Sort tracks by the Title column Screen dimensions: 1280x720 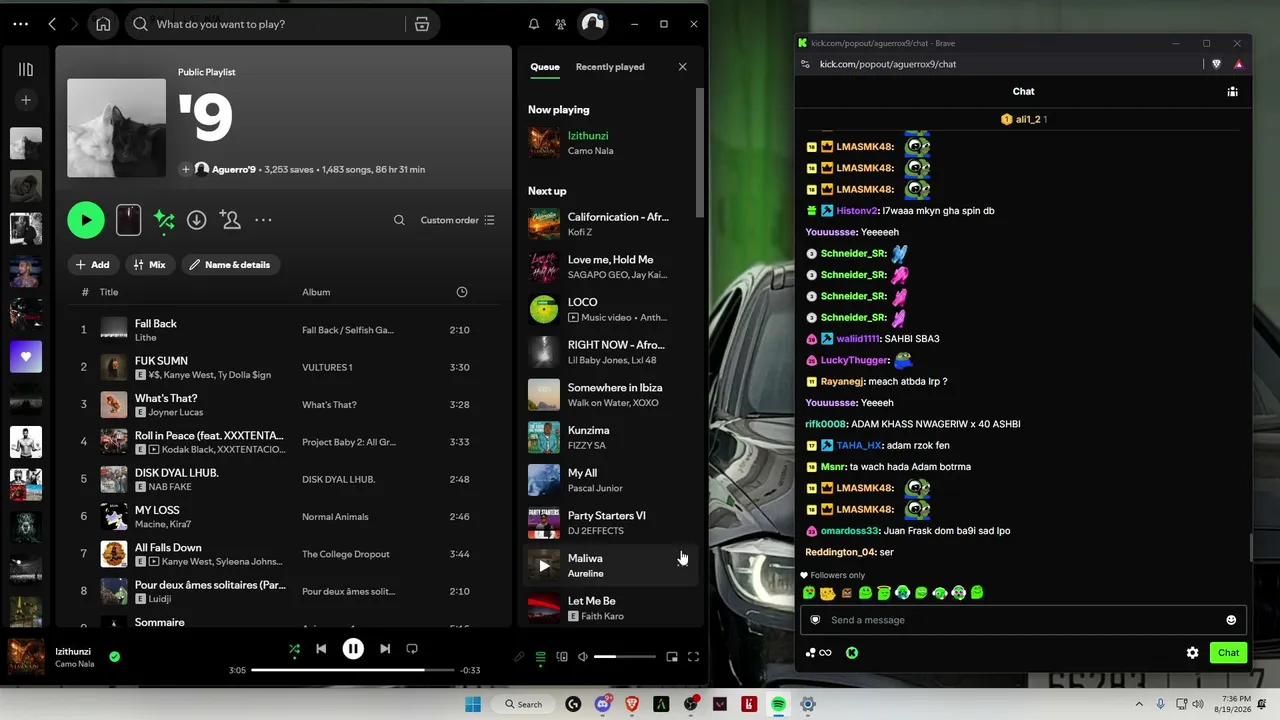point(109,292)
